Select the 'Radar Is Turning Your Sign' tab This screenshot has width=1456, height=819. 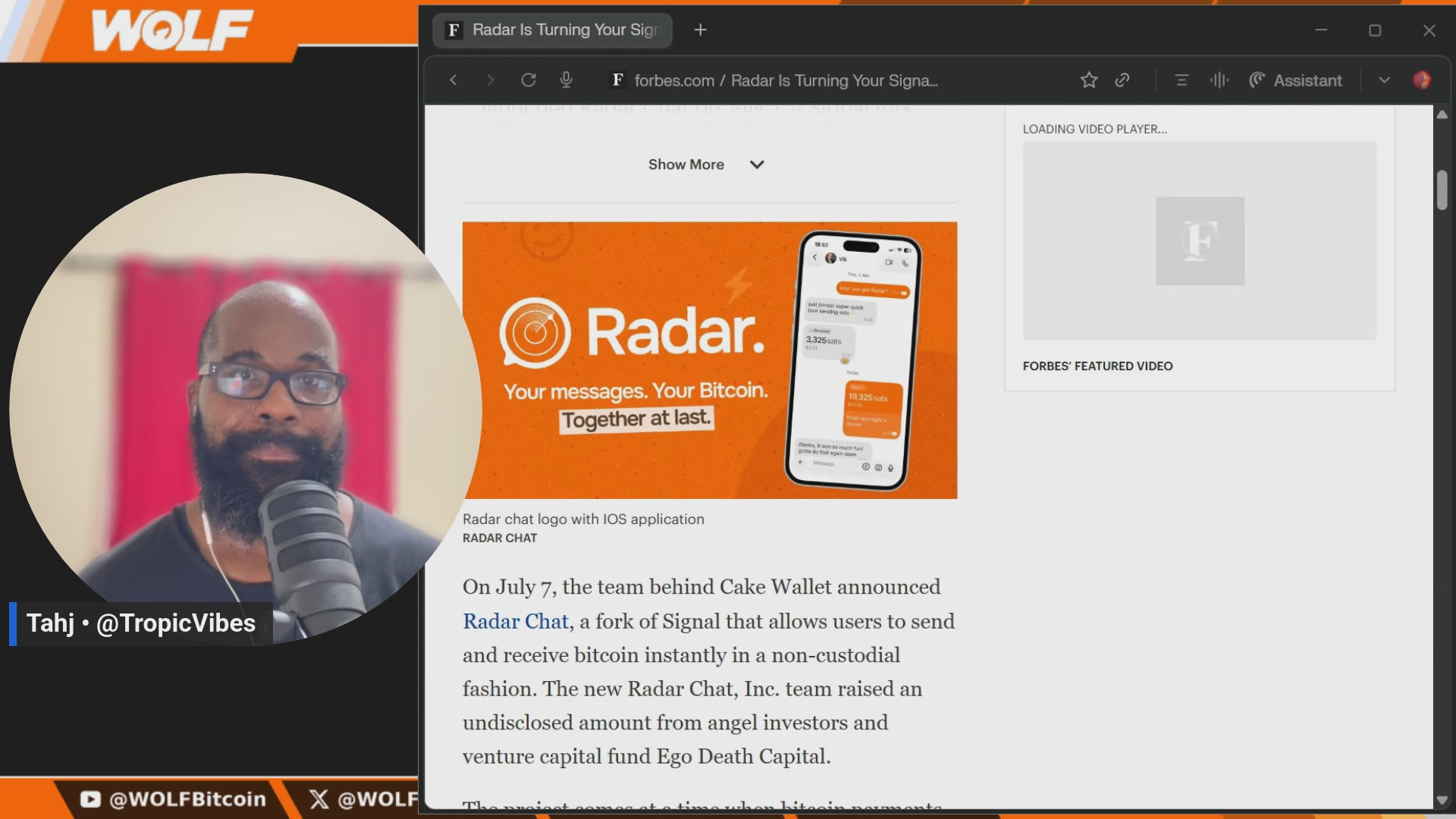[x=553, y=30]
